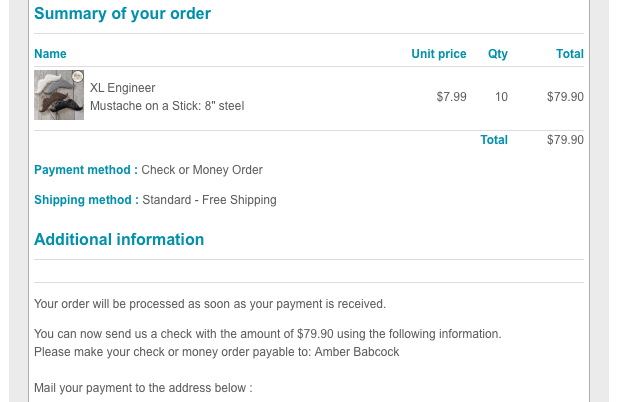Screen dimensions: 618x402
Task: Click the Shipping method label
Action: pos(86,200)
